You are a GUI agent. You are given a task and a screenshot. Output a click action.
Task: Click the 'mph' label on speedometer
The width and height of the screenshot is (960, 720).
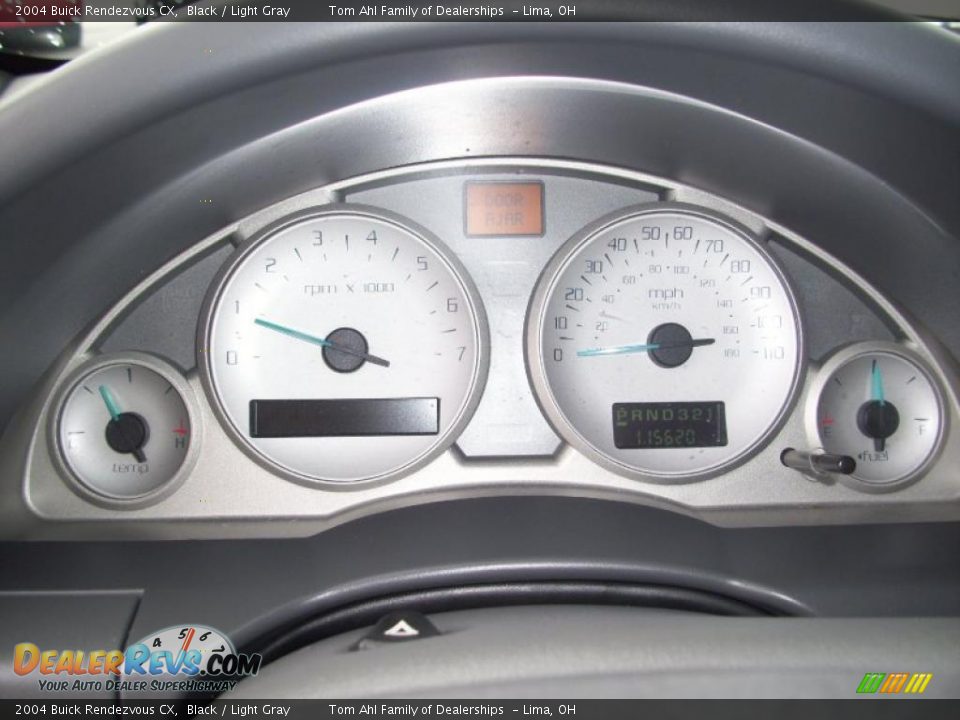click(x=666, y=293)
